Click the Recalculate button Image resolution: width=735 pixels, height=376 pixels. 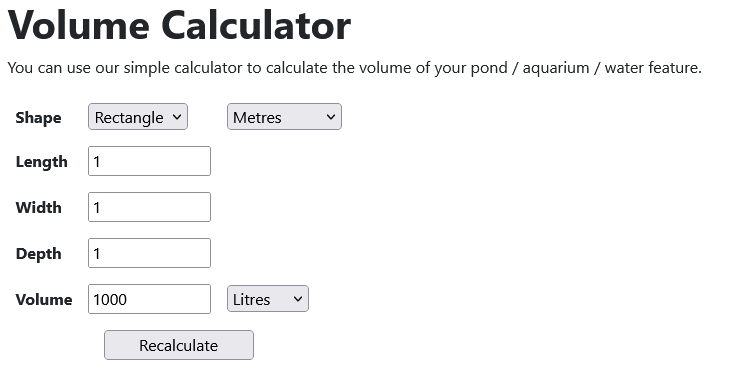[x=179, y=345]
